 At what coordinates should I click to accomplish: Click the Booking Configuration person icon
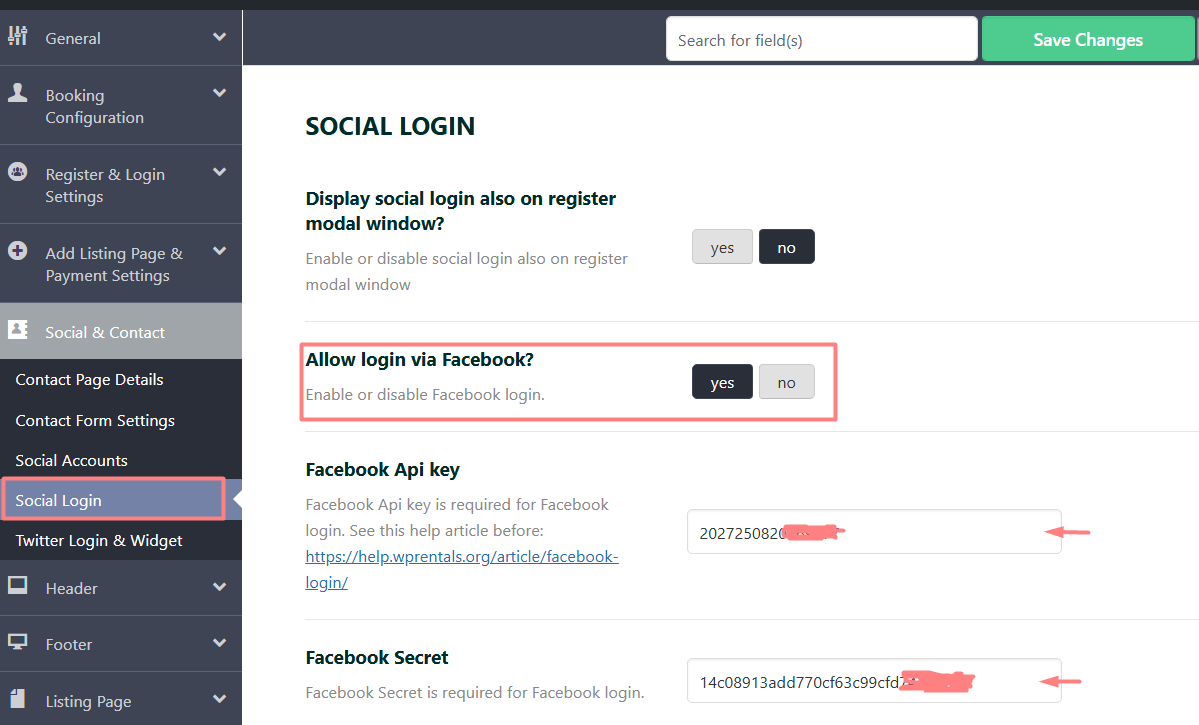(18, 93)
